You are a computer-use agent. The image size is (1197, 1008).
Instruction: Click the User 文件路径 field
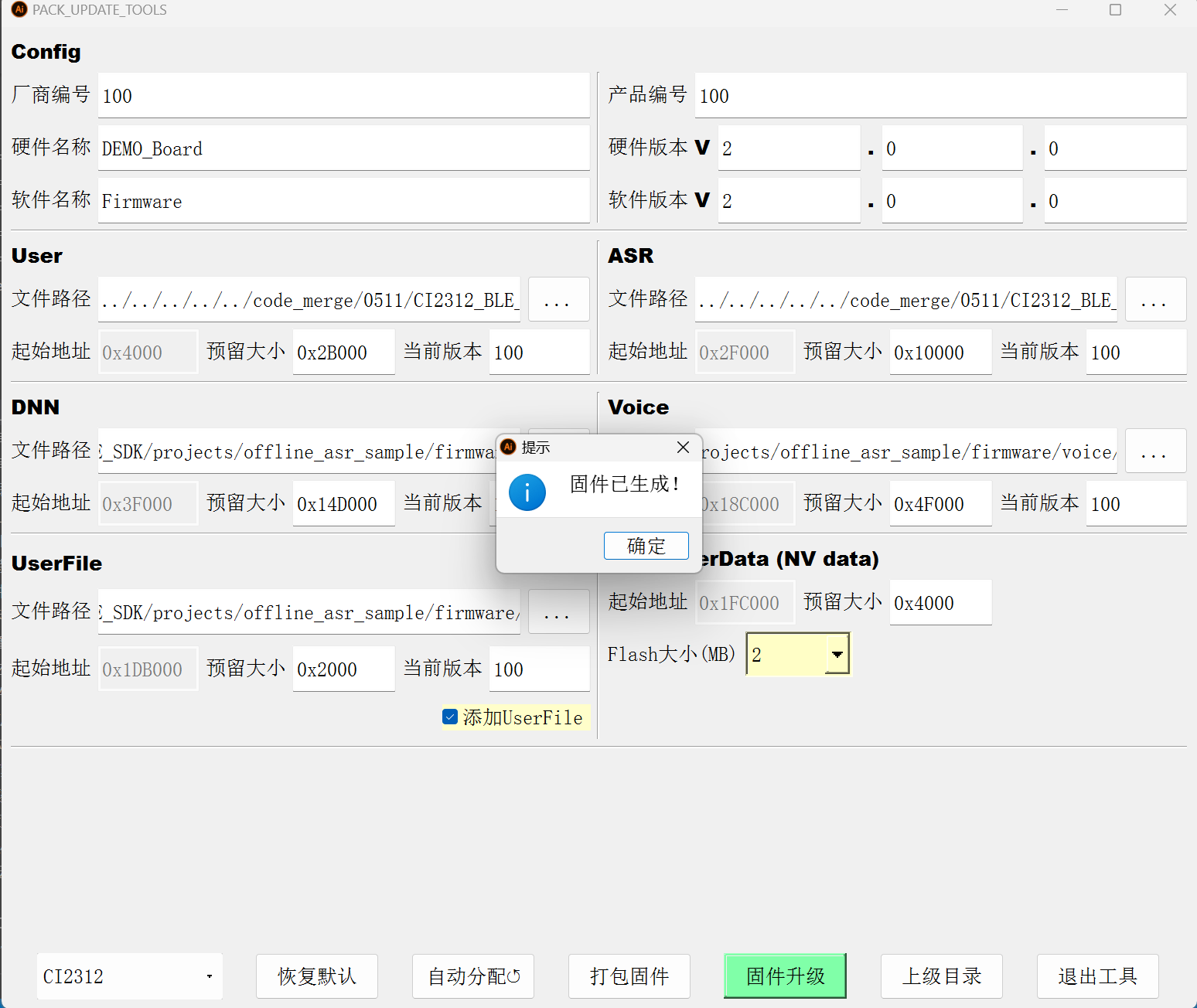coord(309,299)
